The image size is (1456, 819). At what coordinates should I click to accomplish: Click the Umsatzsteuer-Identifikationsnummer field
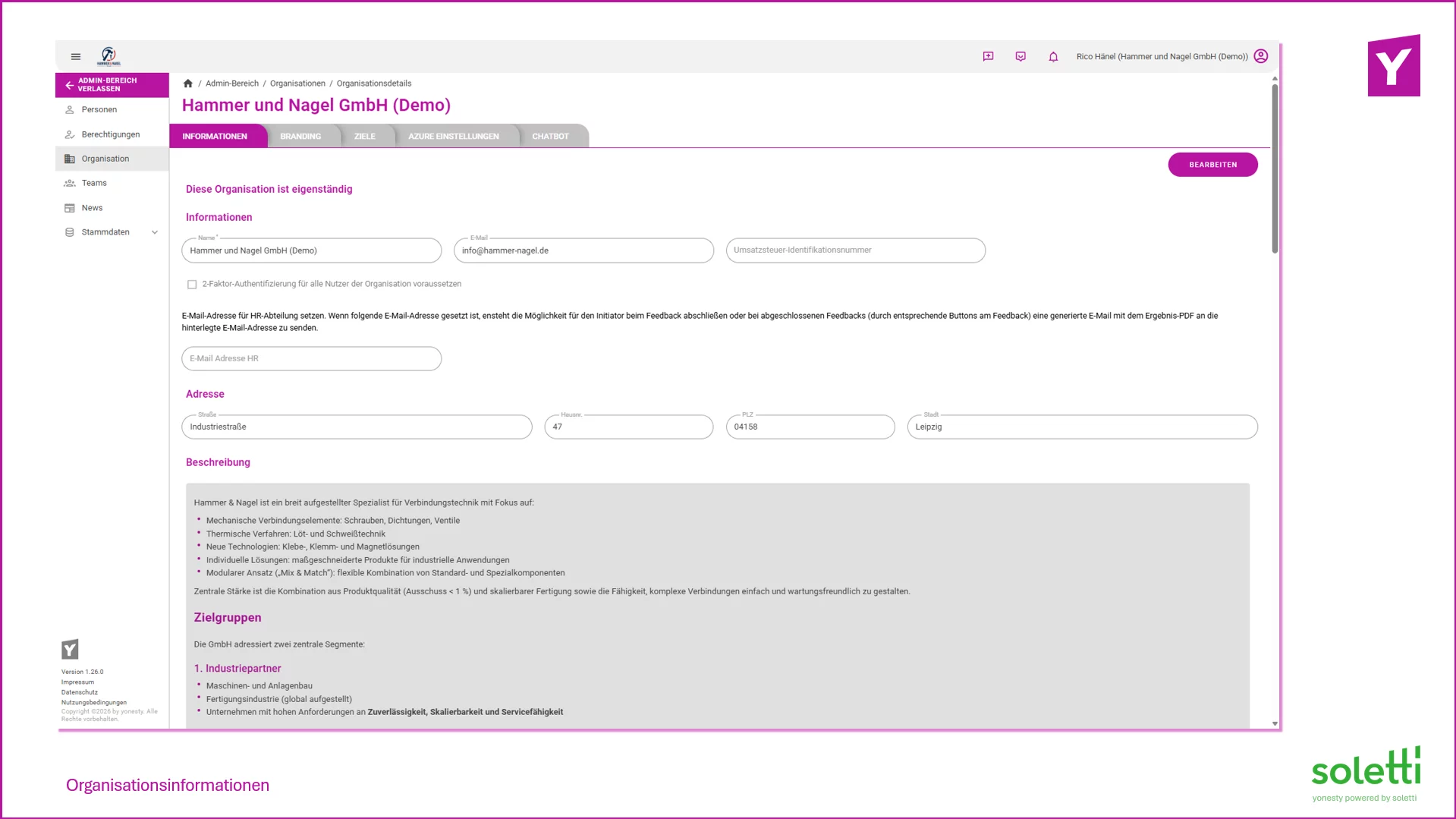click(856, 250)
